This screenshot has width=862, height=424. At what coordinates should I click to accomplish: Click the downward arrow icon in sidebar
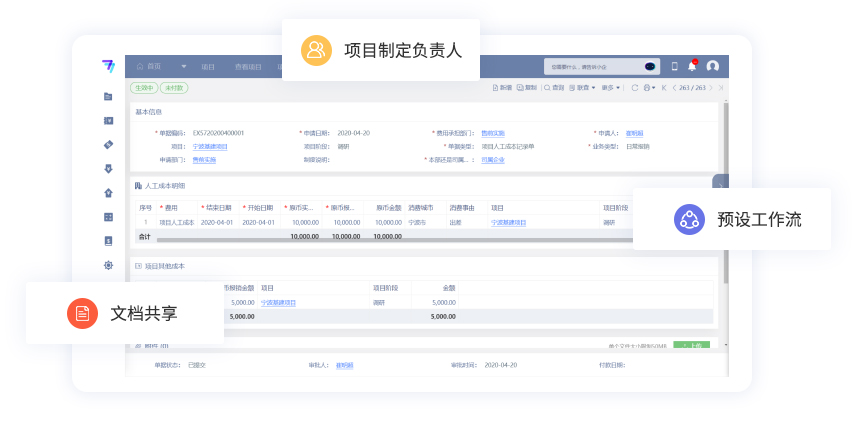point(108,169)
